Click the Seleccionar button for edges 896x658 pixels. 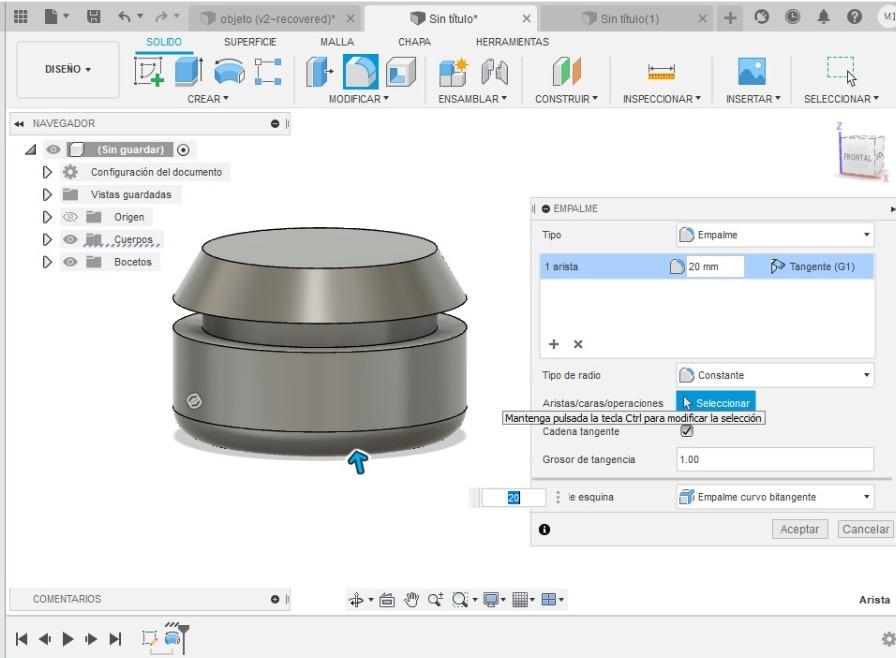(716, 403)
